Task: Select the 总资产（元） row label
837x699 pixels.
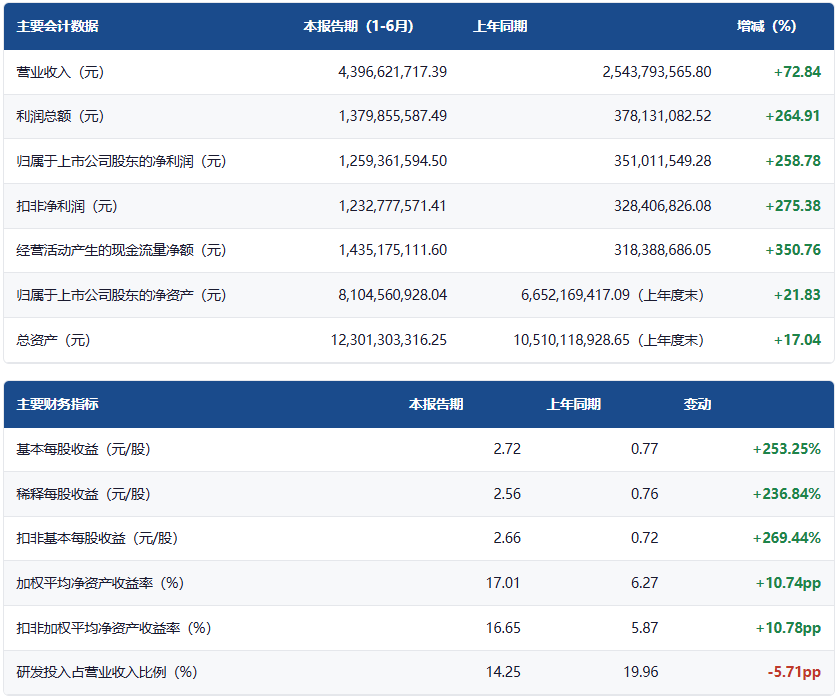Action: point(53,340)
